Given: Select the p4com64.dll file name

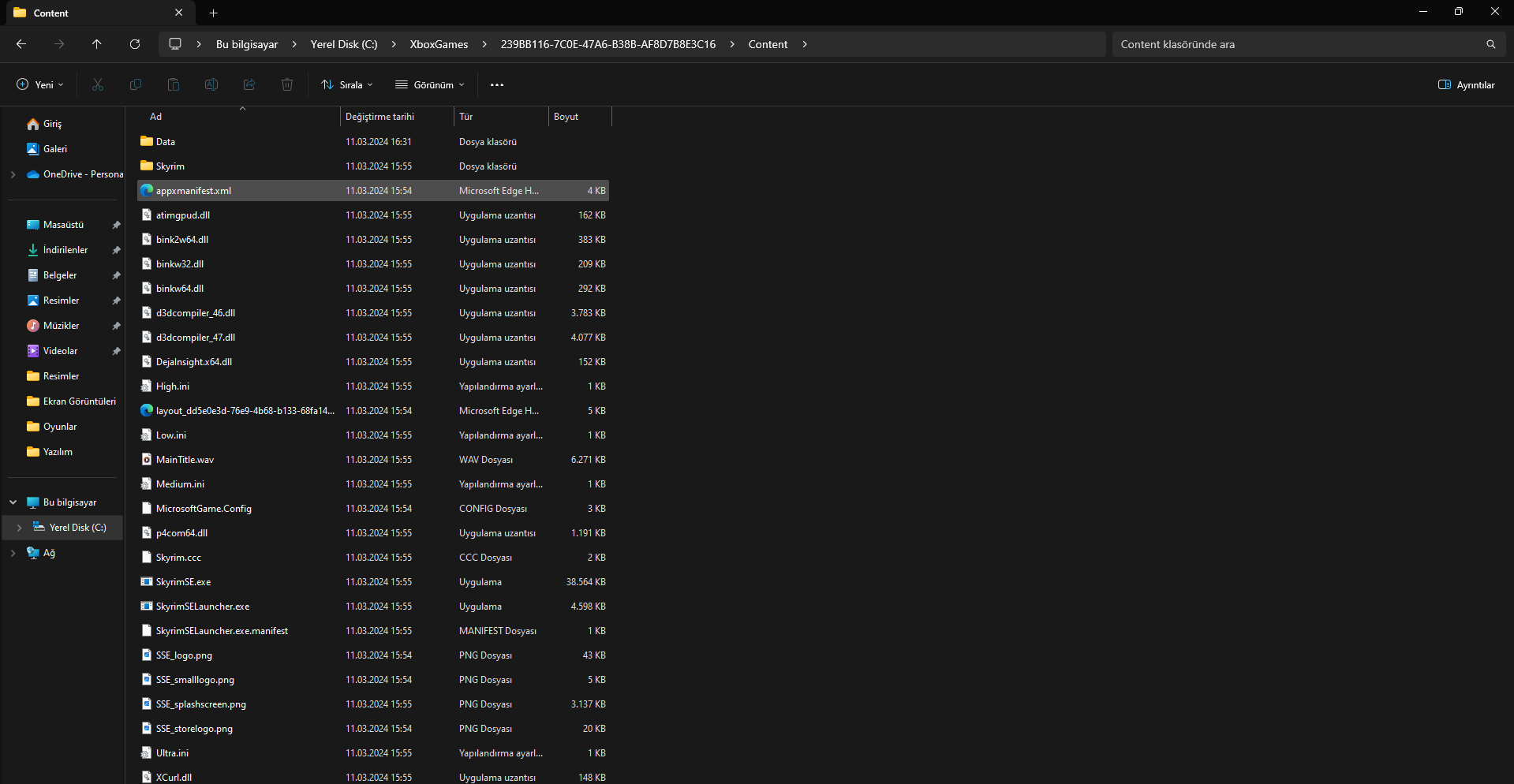Looking at the screenshot, I should [x=181, y=533].
